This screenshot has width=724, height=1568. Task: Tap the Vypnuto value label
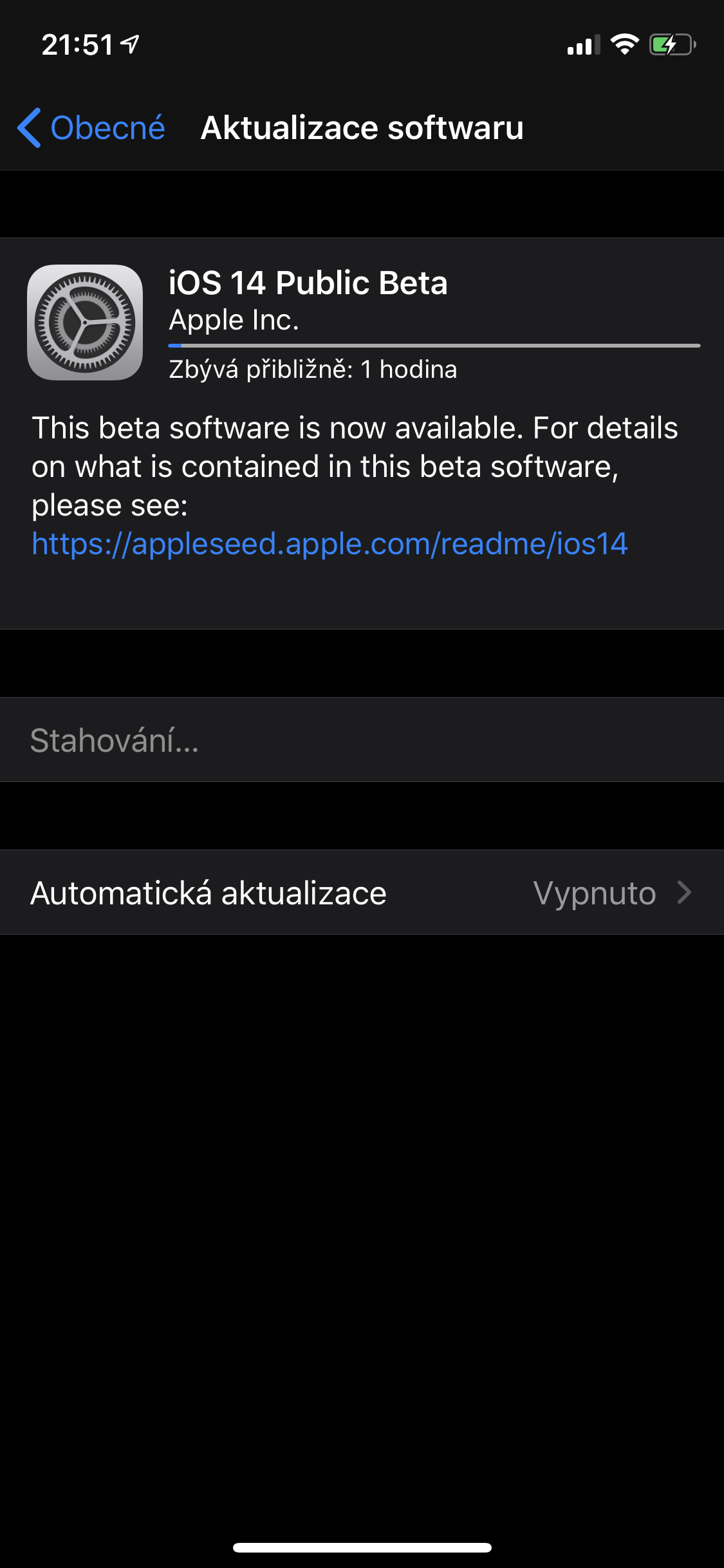click(594, 893)
